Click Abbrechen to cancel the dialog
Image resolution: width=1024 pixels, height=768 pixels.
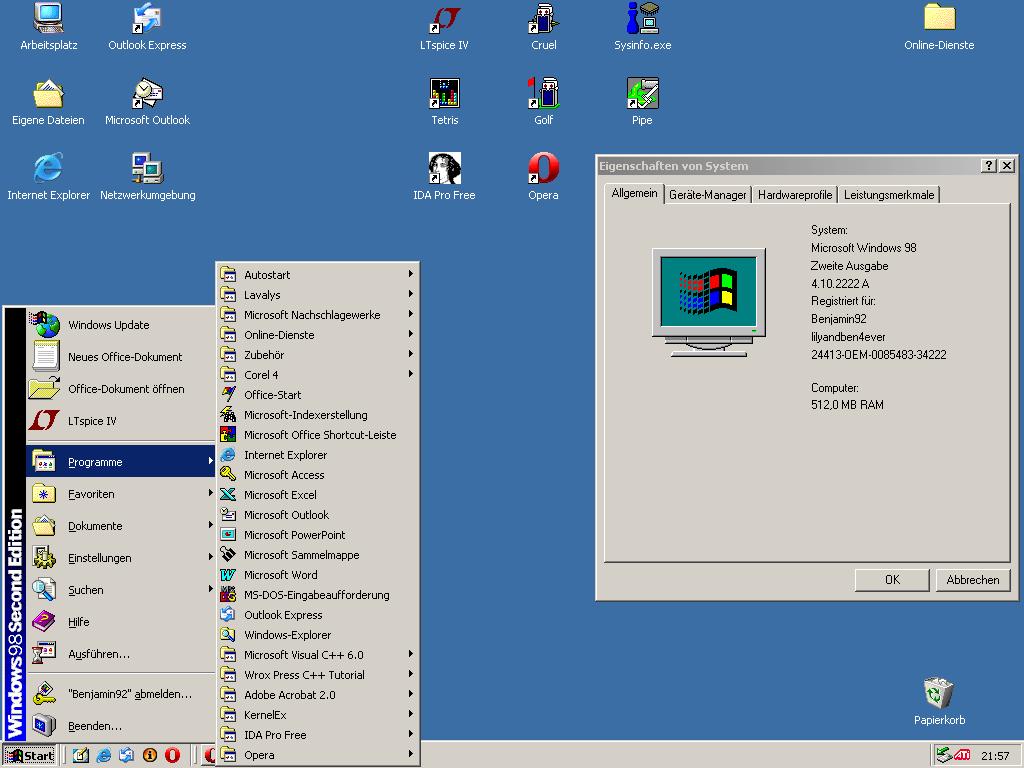[972, 580]
